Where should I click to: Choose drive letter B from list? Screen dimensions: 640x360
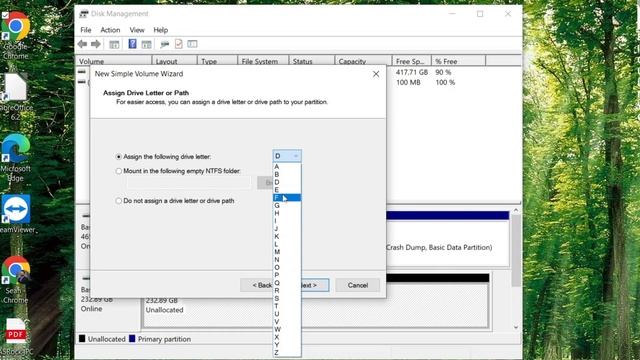click(x=287, y=174)
